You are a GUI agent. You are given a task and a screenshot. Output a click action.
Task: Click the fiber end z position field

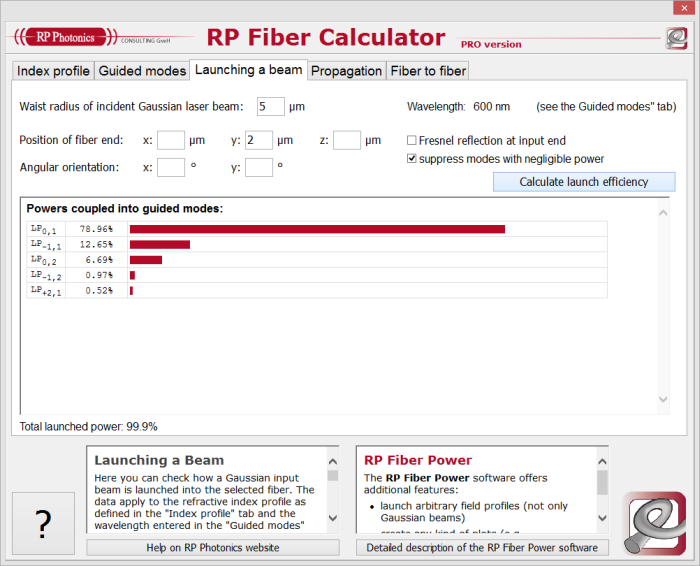346,140
